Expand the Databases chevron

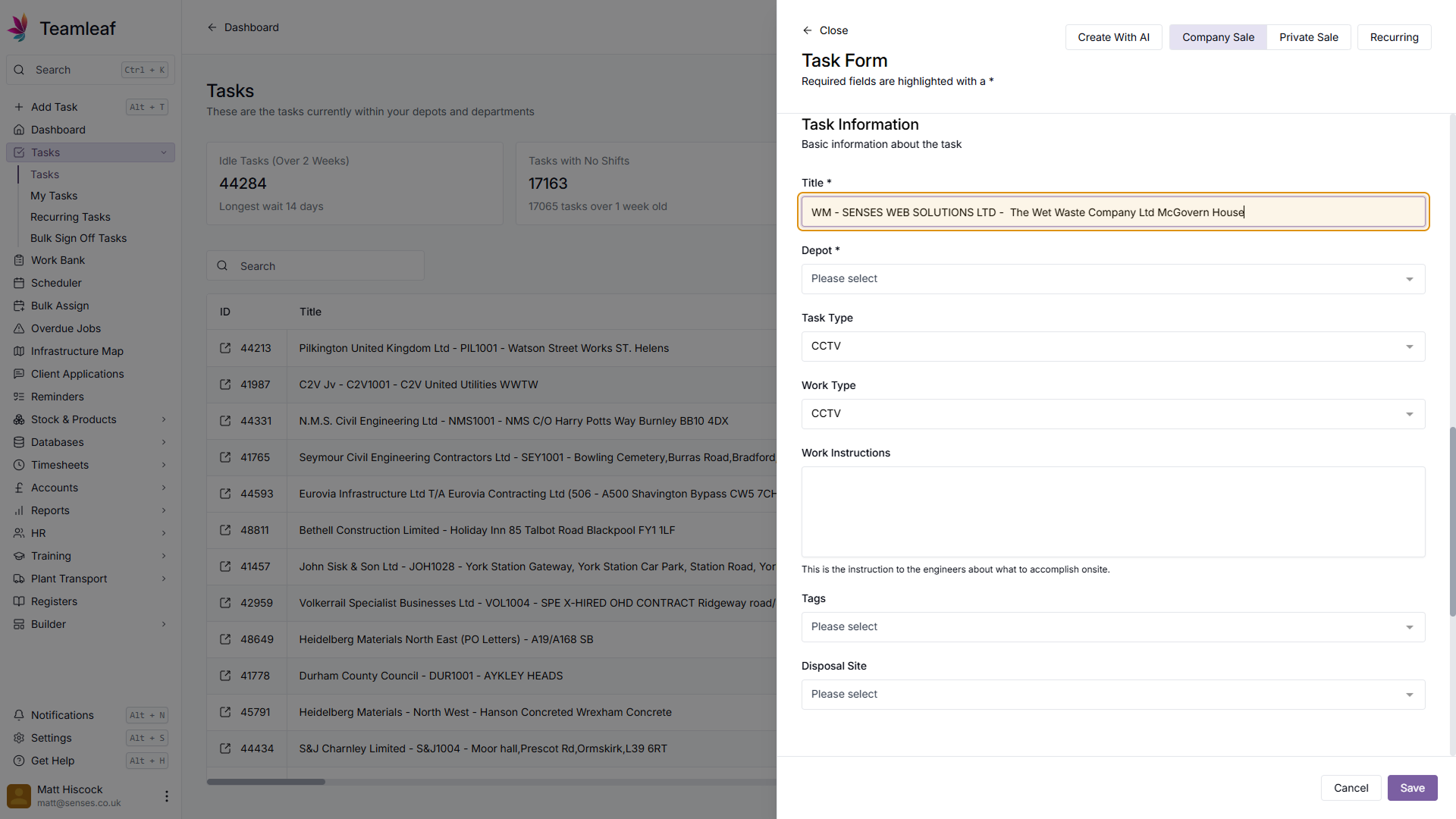[x=164, y=442]
